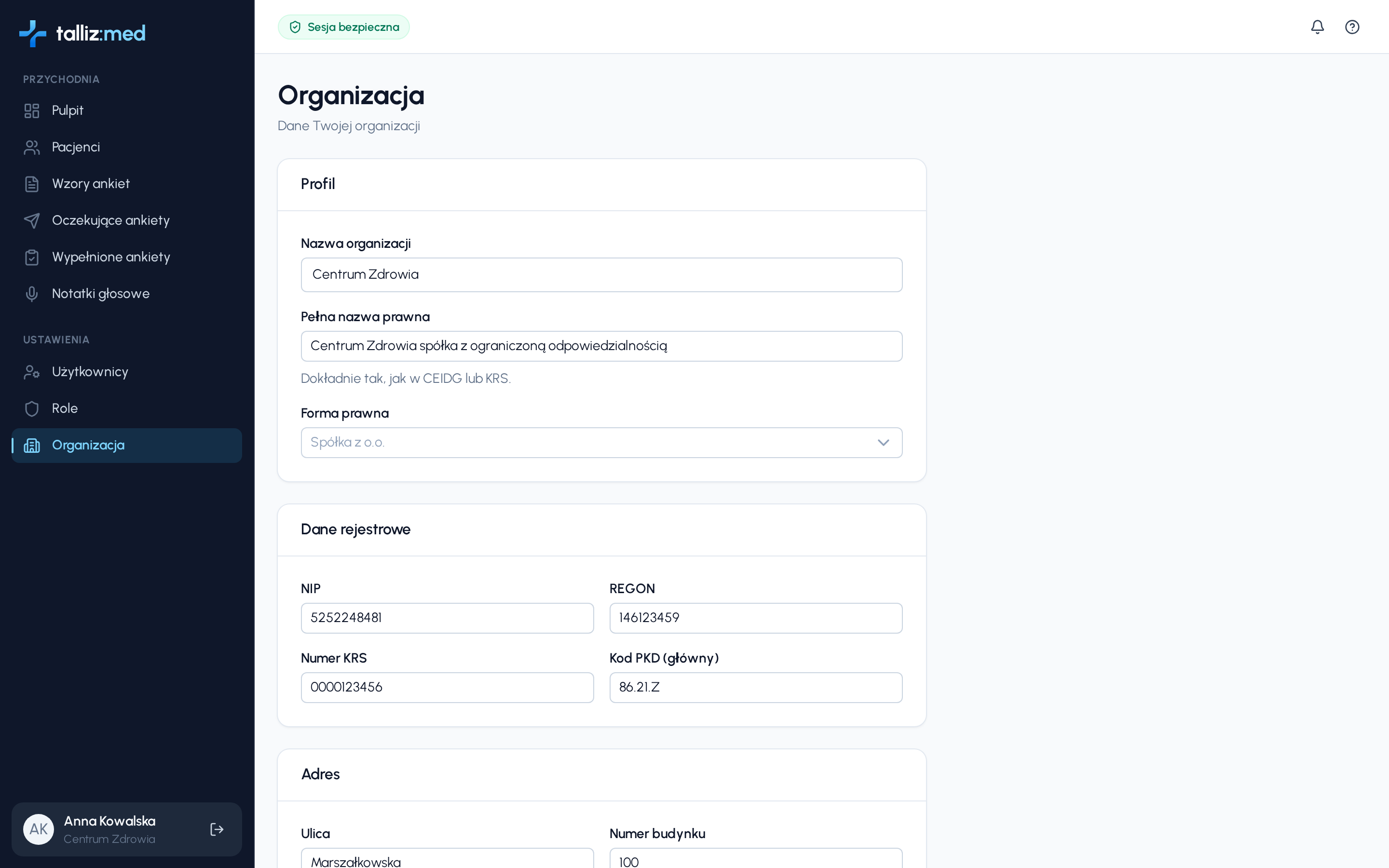Click the REGON input field
The width and height of the screenshot is (1389, 868).
pyautogui.click(x=756, y=618)
